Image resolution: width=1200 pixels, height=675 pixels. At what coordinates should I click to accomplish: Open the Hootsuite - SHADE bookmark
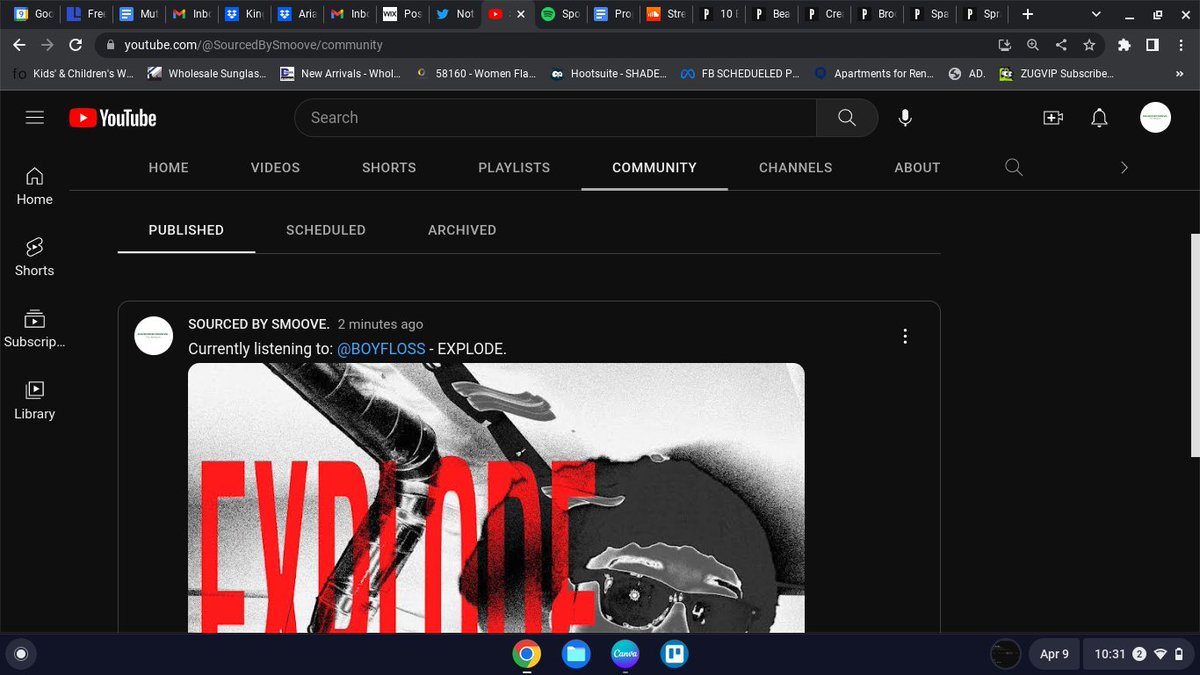tap(609, 74)
